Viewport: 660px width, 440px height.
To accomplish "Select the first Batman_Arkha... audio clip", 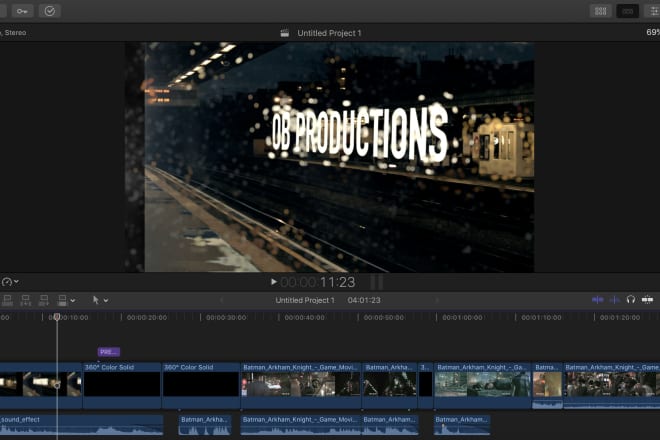I will click(205, 425).
